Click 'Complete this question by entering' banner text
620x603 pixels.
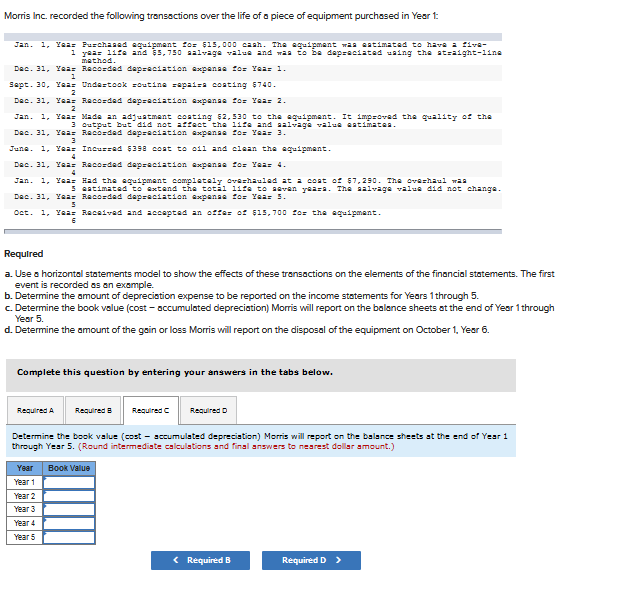(175, 372)
